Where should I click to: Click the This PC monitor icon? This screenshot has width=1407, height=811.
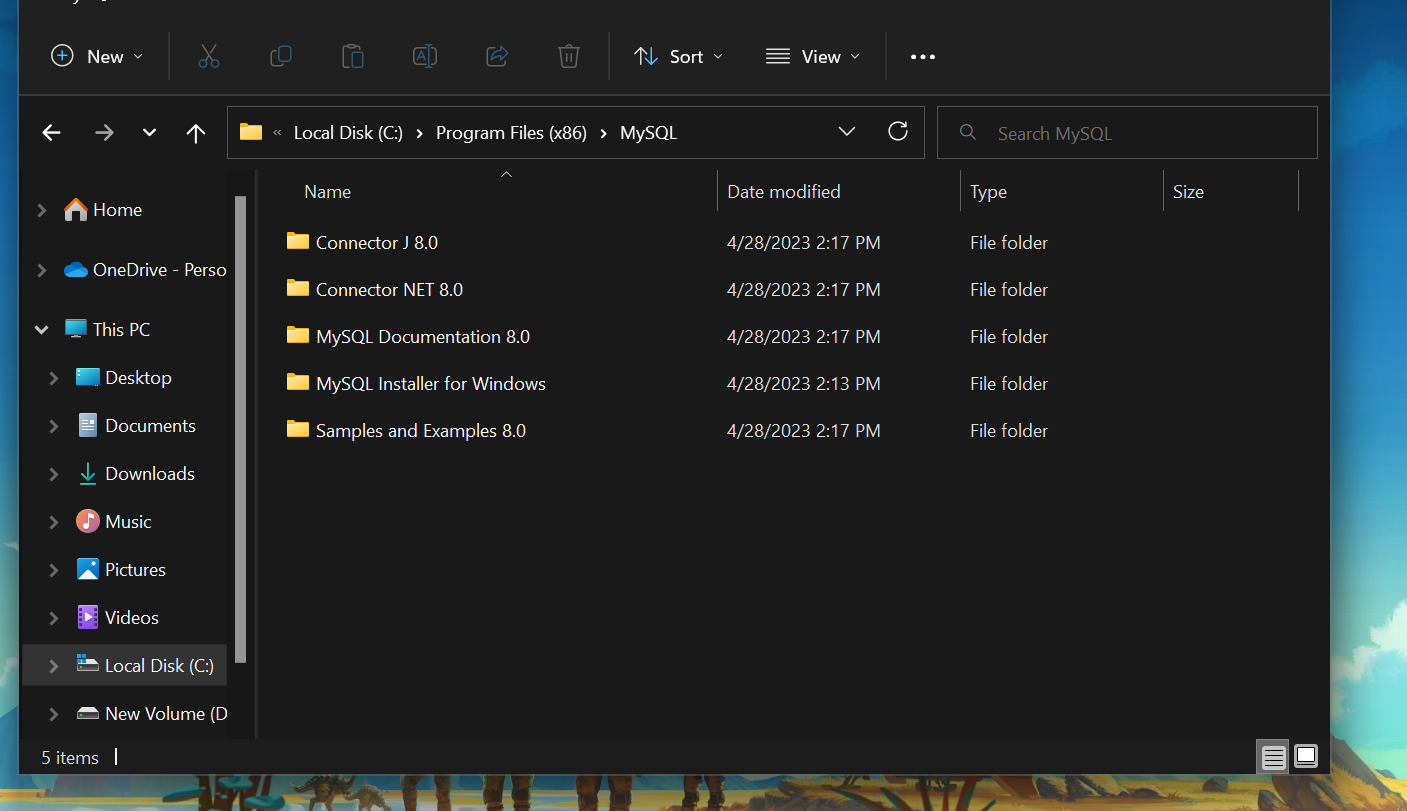75,329
